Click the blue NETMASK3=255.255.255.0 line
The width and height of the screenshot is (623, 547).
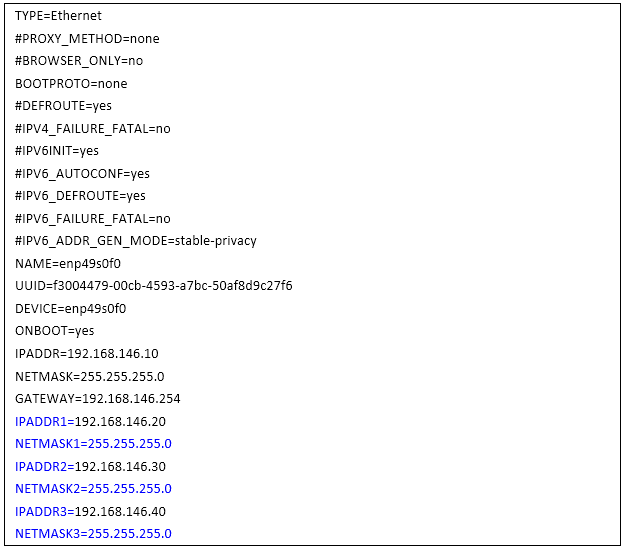point(93,534)
